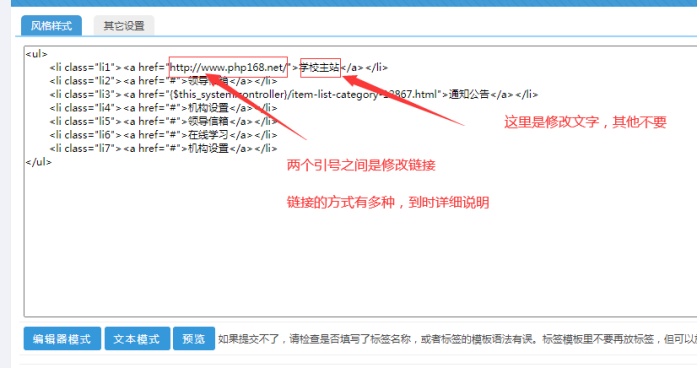698x368 pixels.
Task: Click the red note 这里是修改文字，其他不要
Action: 585,122
